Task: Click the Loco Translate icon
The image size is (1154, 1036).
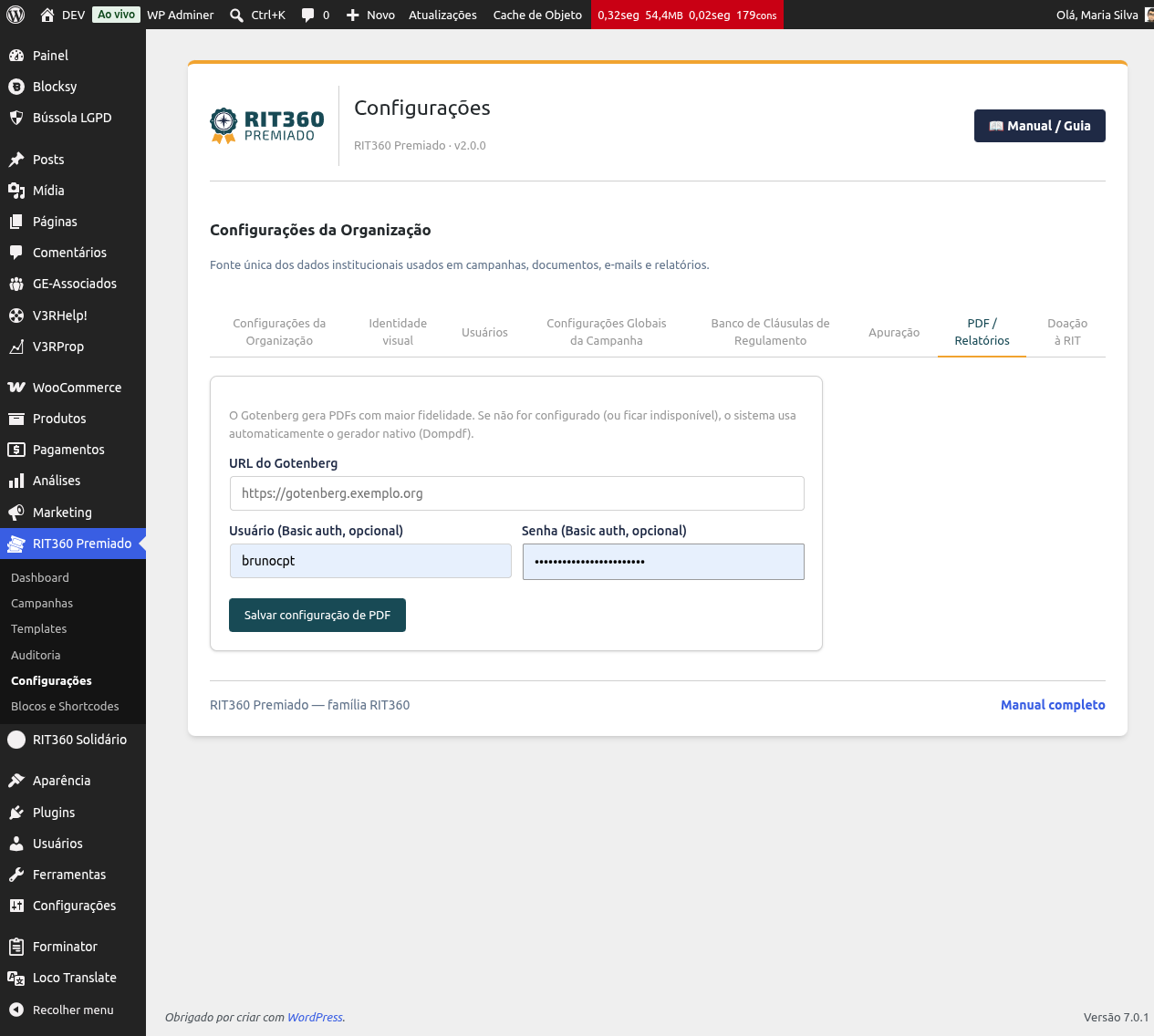Action: [x=16, y=978]
